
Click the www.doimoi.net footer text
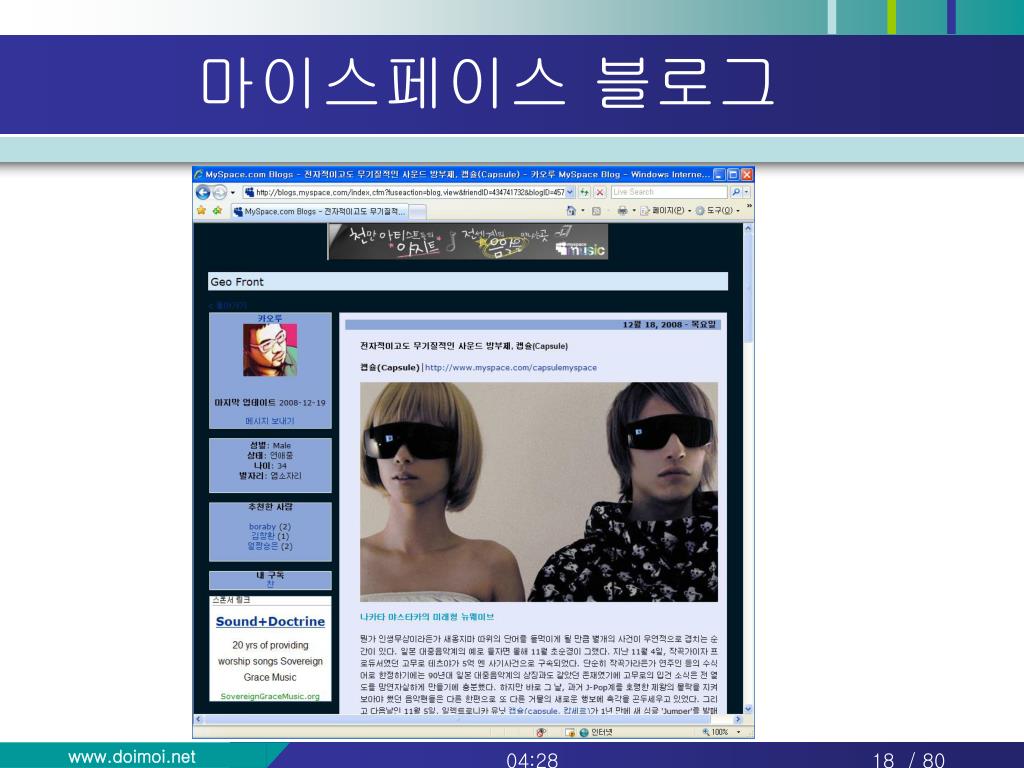[x=132, y=757]
